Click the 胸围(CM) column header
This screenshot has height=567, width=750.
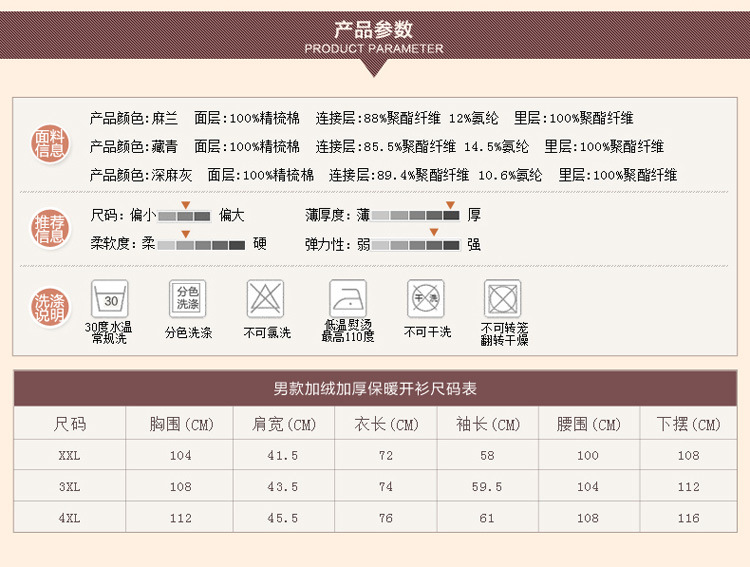coord(181,424)
